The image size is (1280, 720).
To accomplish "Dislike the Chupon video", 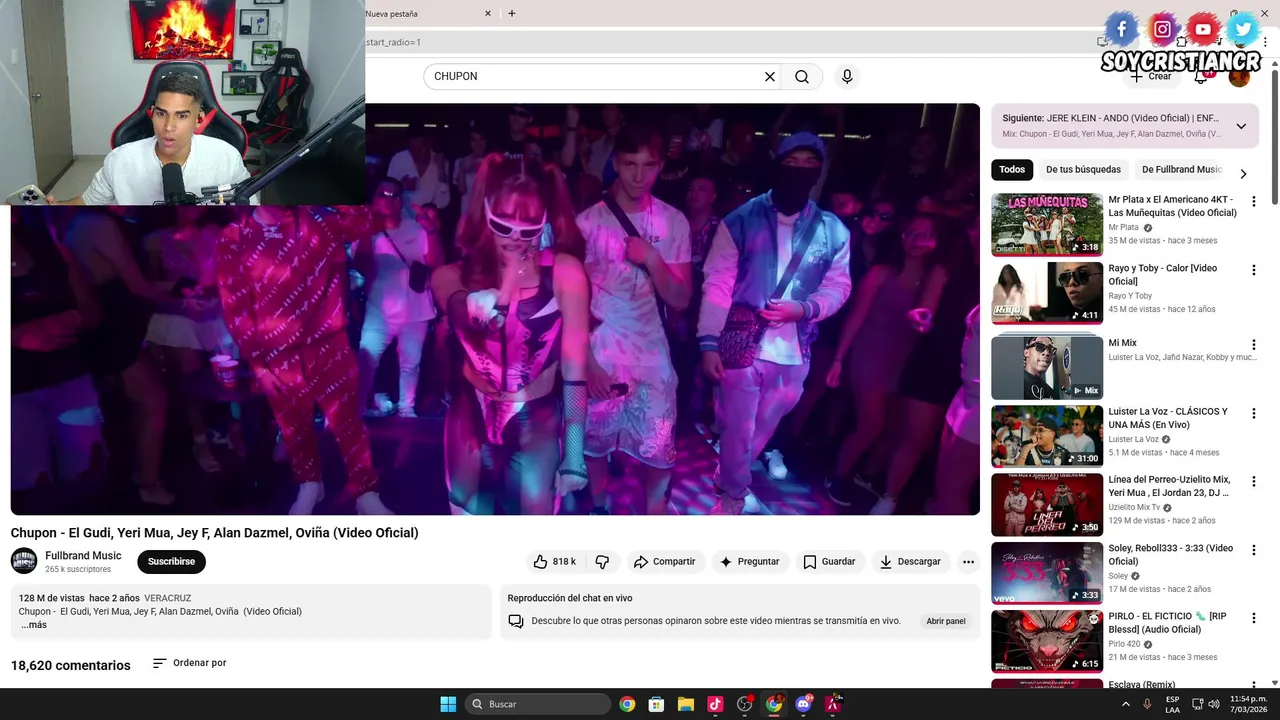I will pos(602,562).
